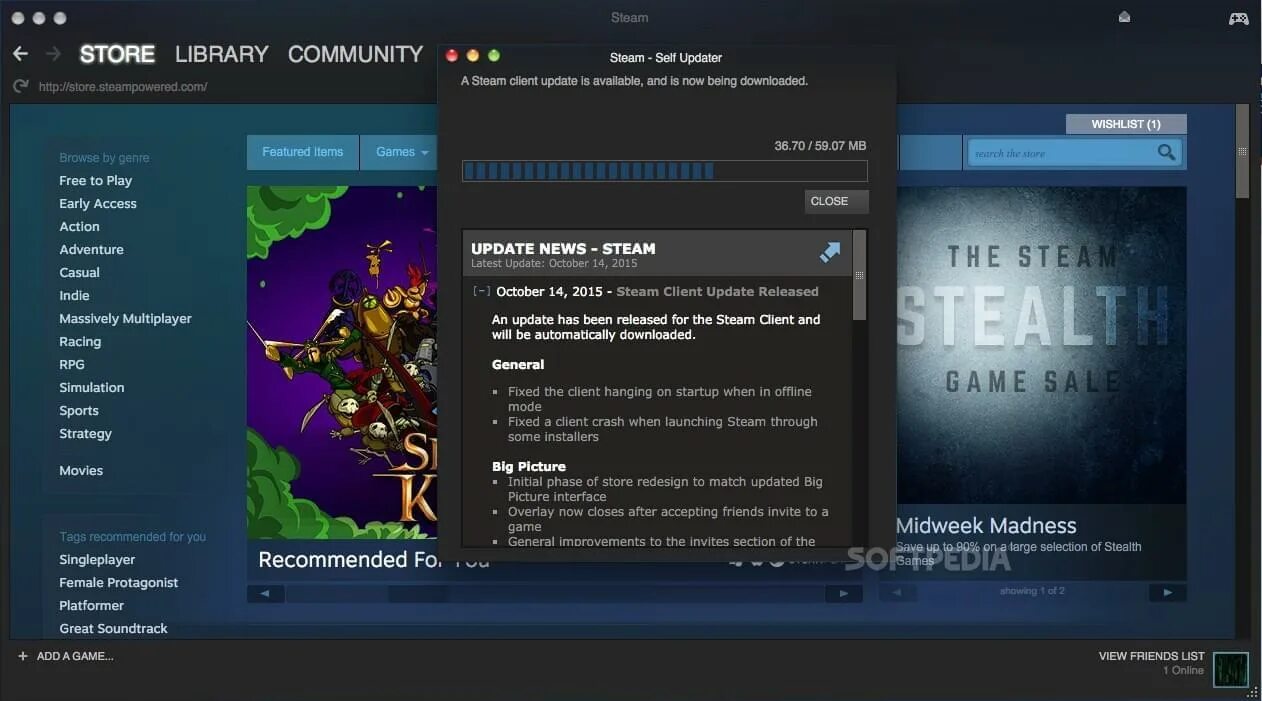This screenshot has width=1262, height=701.
Task: Switch to the COMMUNITY tab
Action: [x=355, y=54]
